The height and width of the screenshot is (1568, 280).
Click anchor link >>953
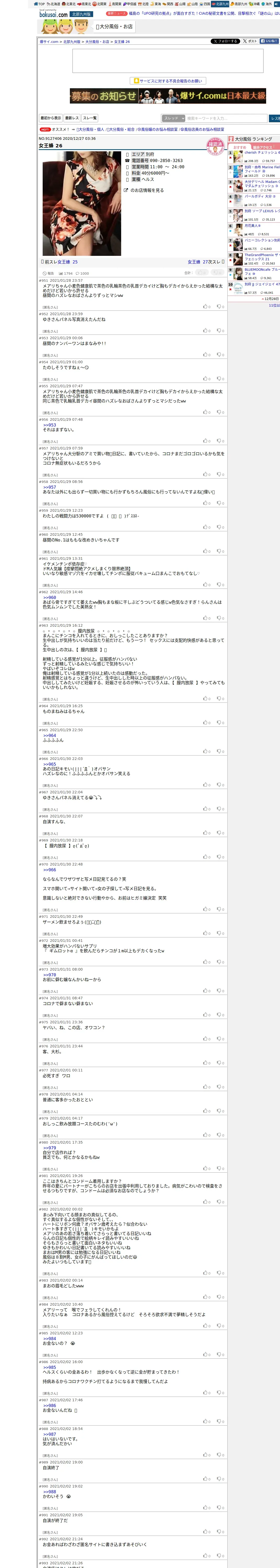(49, 425)
